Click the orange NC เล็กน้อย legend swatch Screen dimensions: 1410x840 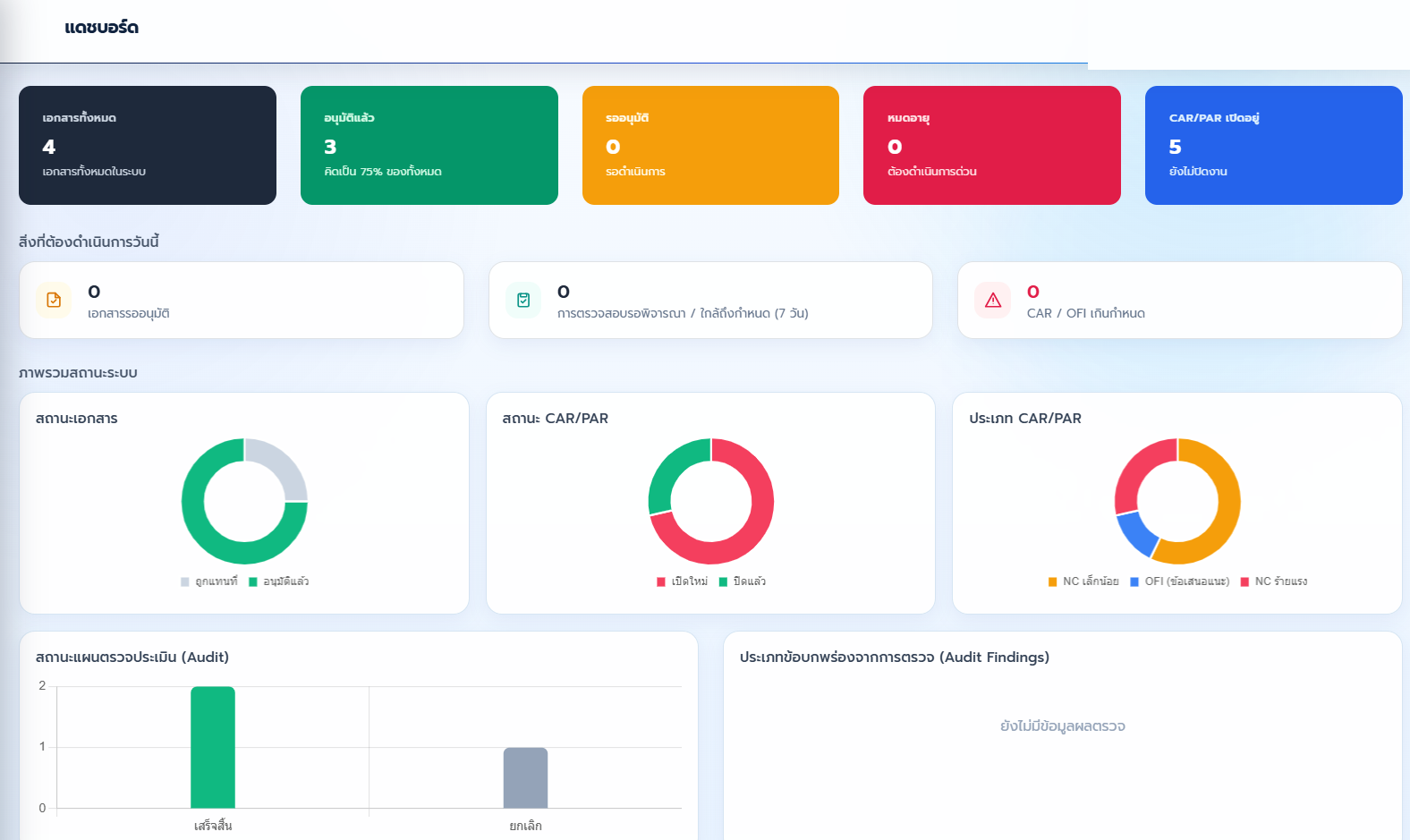(x=1053, y=581)
